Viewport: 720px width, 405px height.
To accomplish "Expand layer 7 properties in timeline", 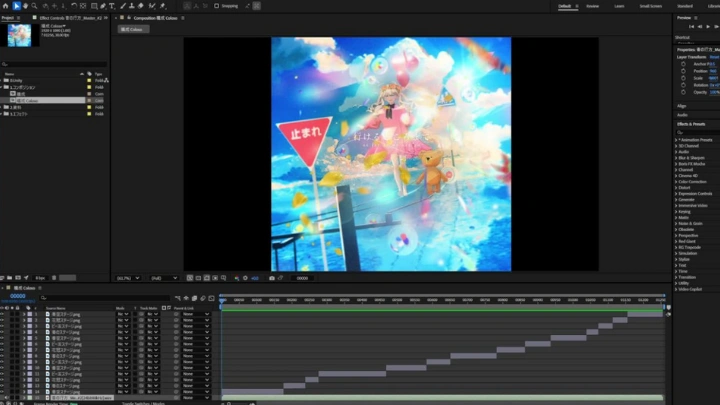I will pyautogui.click(x=24, y=350).
